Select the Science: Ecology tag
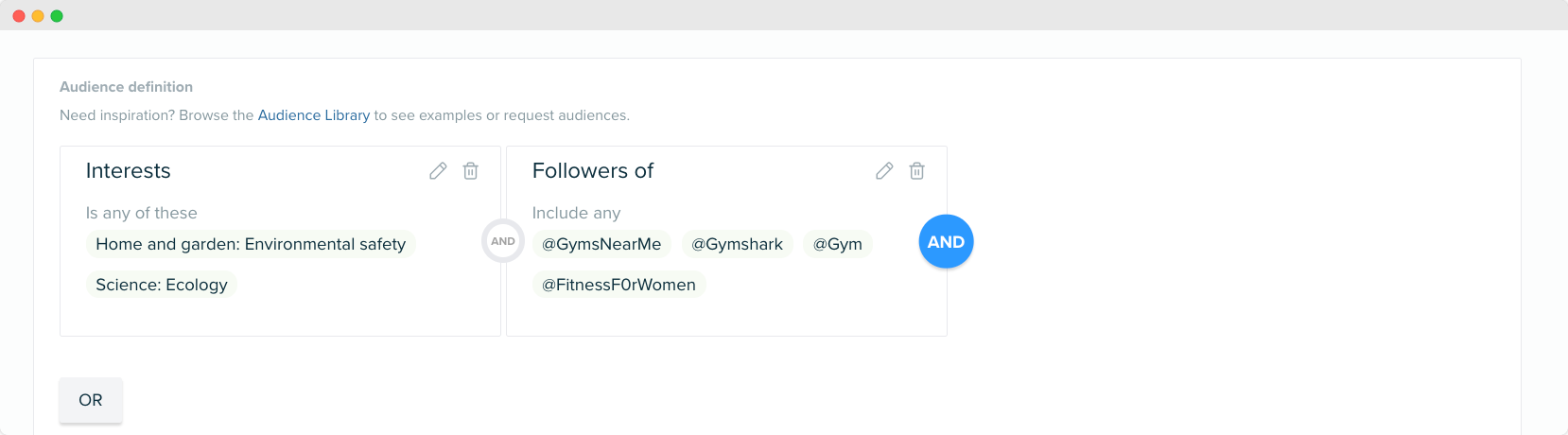Screen dimensions: 1568x435 [162, 285]
